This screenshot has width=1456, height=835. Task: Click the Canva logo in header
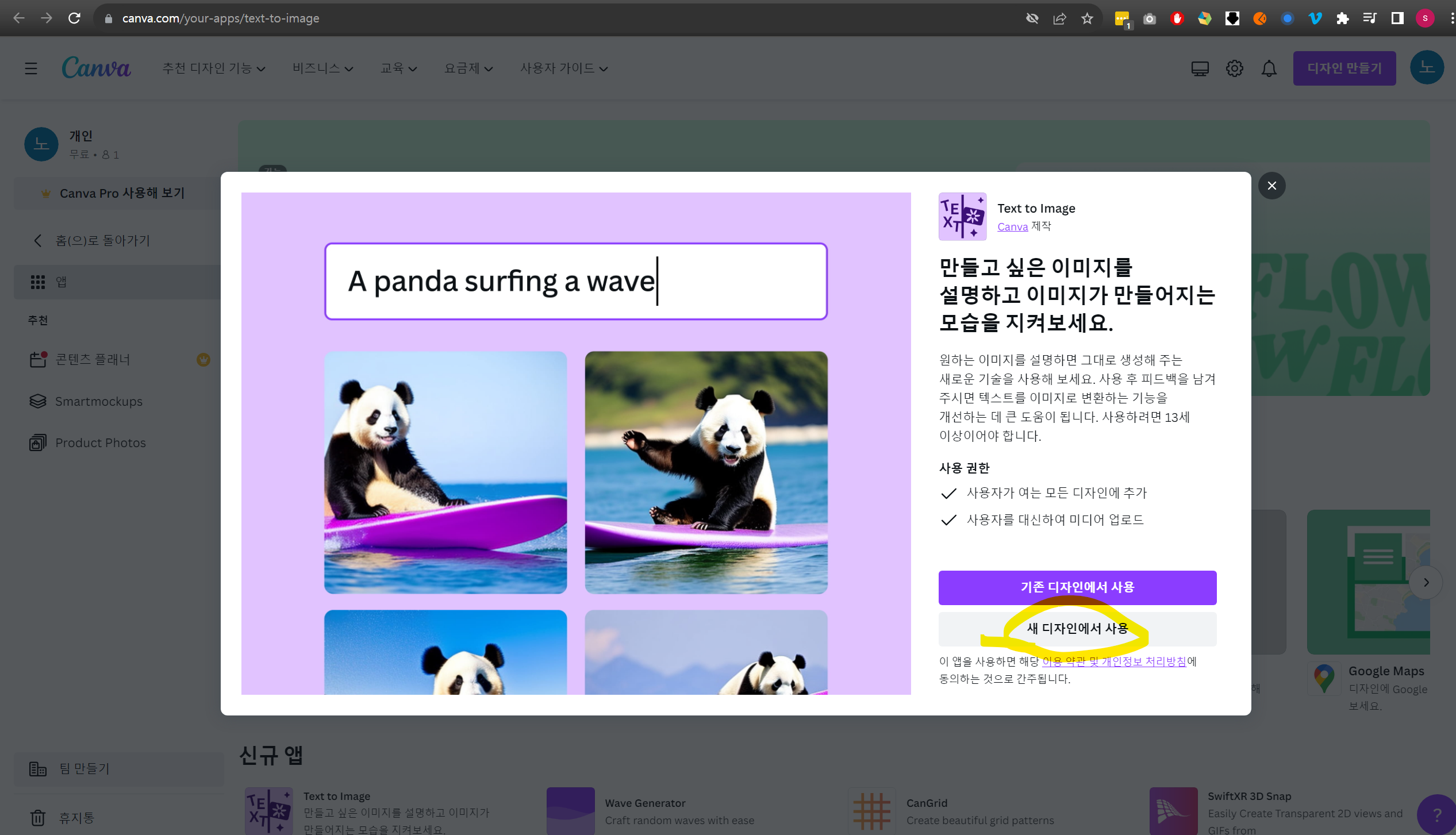point(96,68)
